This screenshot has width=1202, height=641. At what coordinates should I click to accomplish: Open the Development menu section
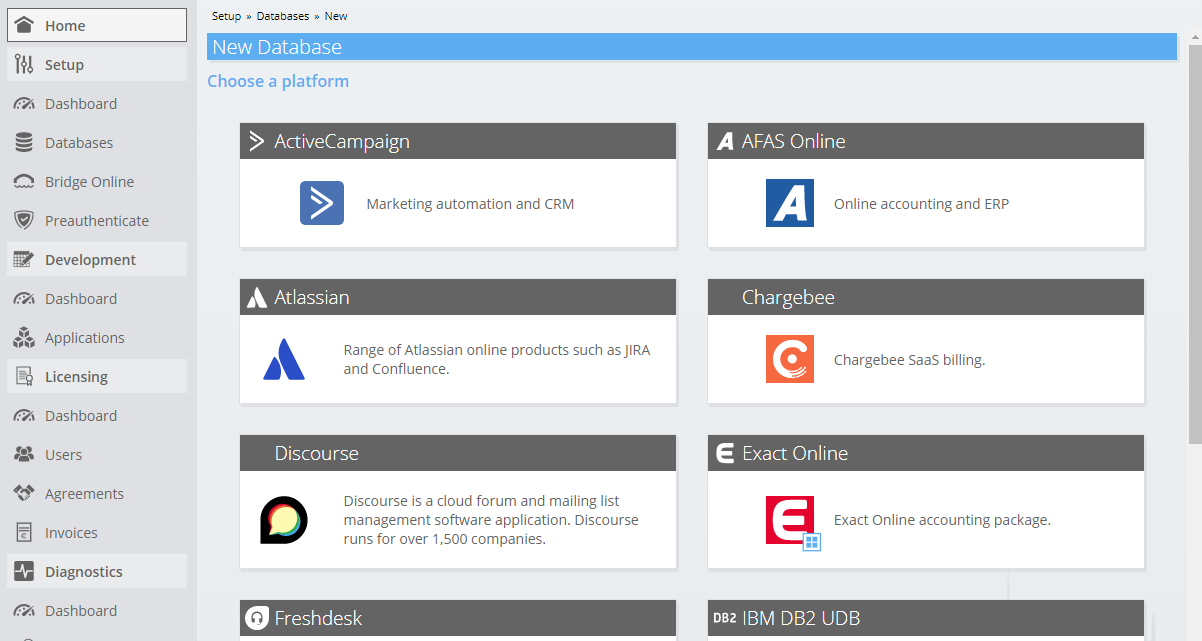coord(97,259)
